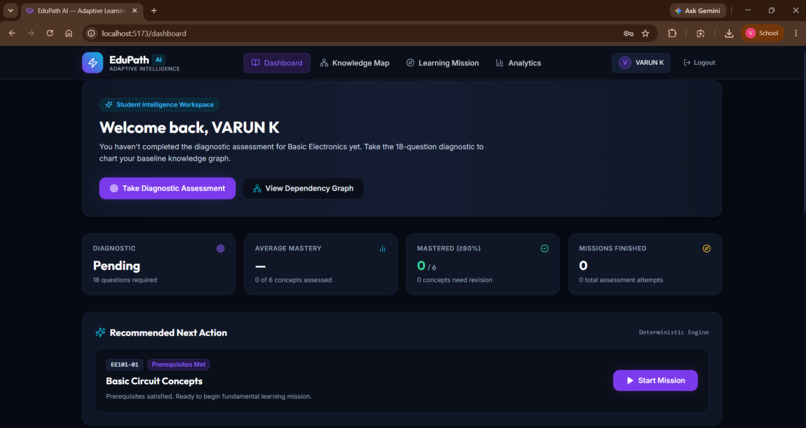
Task: Click the sparkle icon beside Recommended Next Action
Action: coord(101,332)
